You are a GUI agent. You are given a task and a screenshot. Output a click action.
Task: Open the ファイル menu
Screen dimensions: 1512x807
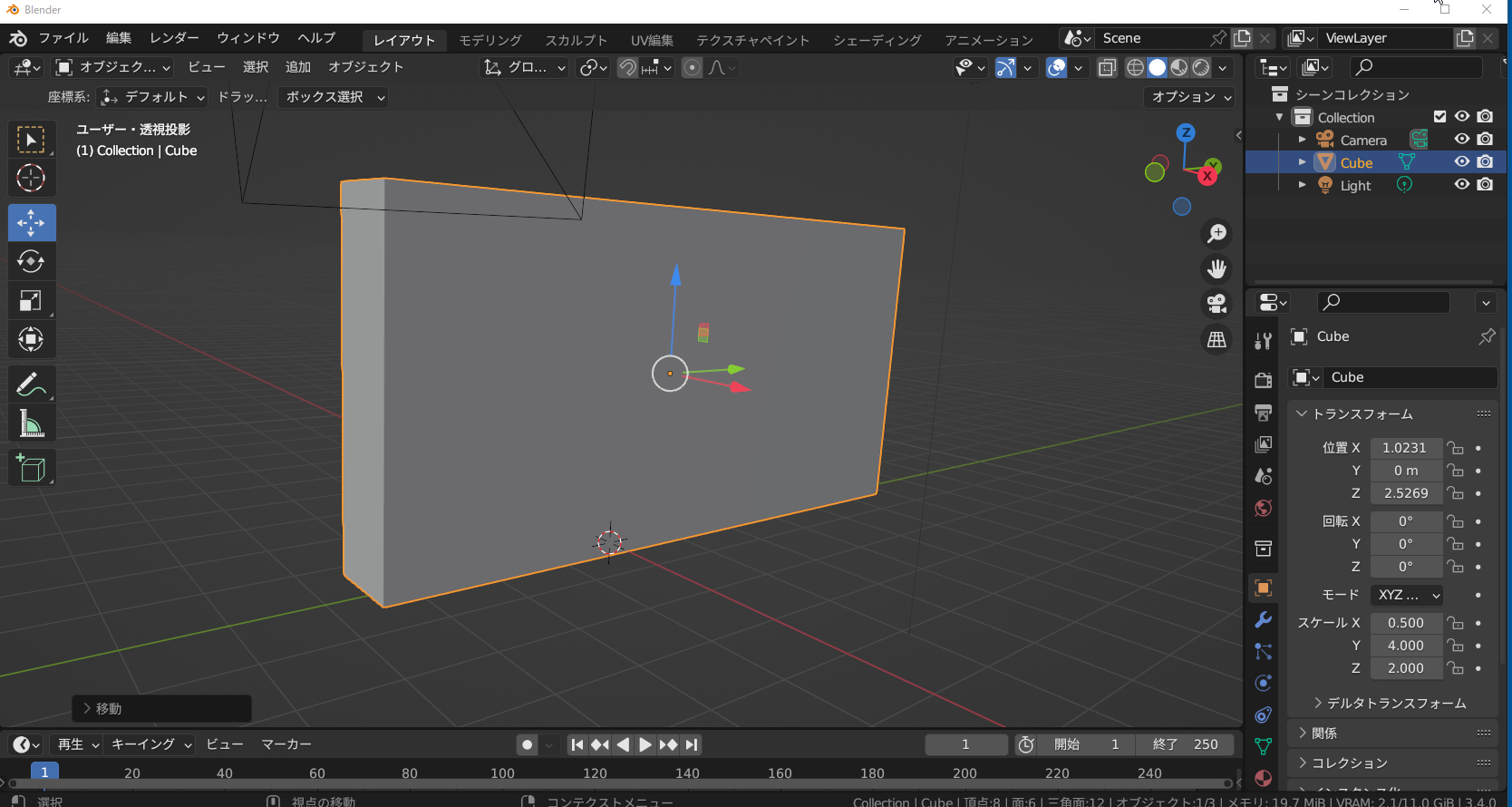point(63,38)
